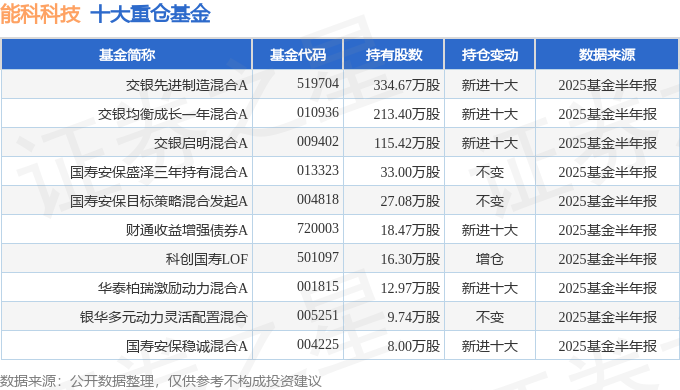This screenshot has height=390, width=680.
Task: Open 财通收益增强债券A fund
Action: click(187, 230)
